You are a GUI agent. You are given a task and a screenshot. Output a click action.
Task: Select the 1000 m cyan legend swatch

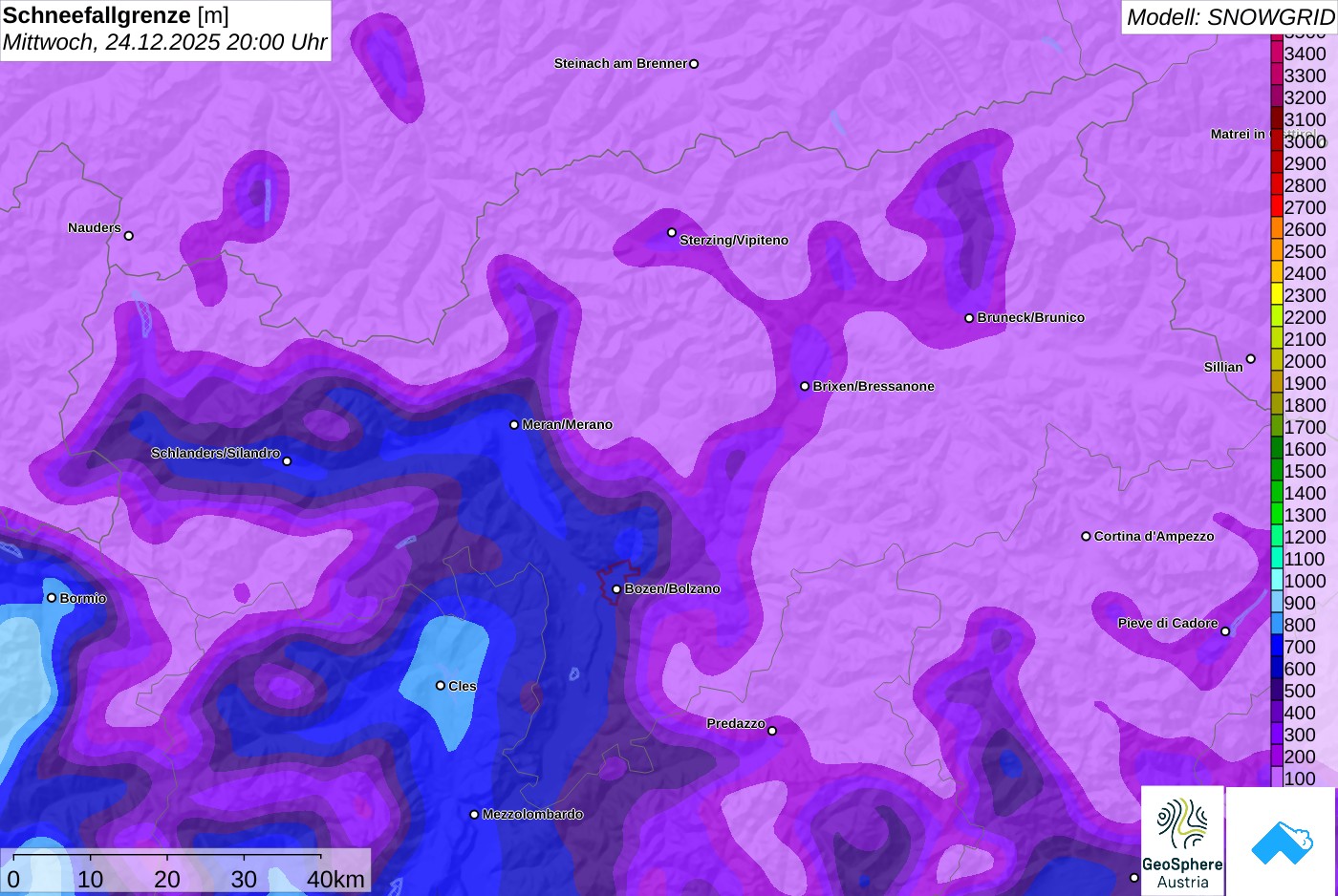click(x=1277, y=580)
